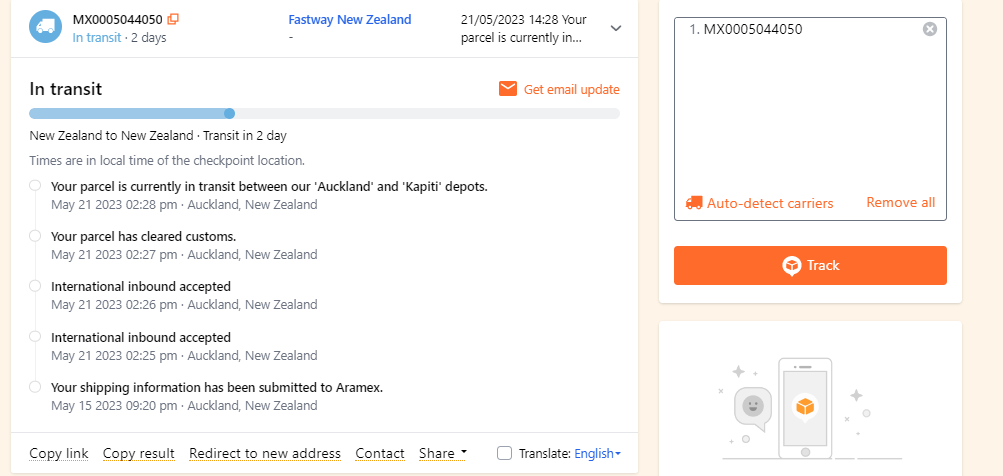Click the Copy link option
The width and height of the screenshot is (1003, 476).
(x=59, y=453)
